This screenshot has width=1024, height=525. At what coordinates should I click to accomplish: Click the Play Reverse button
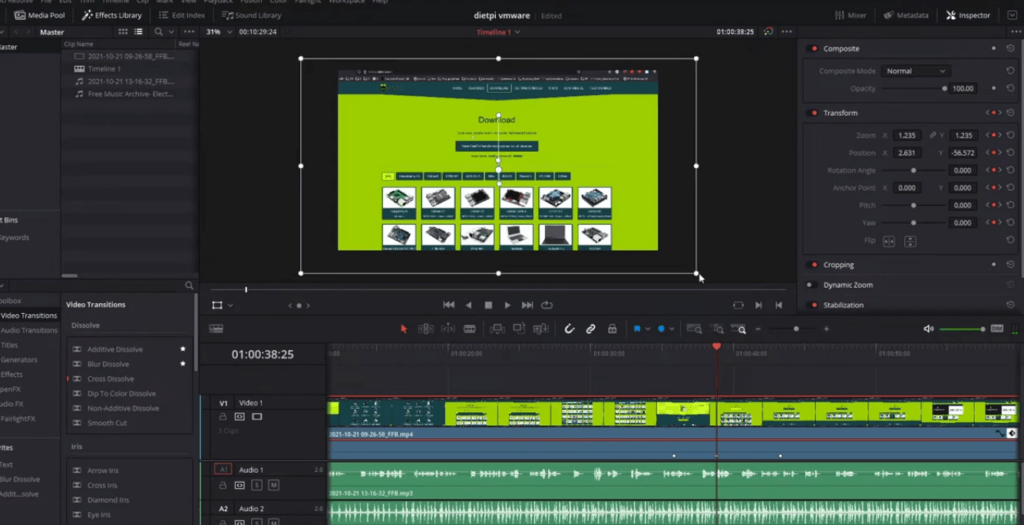468,305
